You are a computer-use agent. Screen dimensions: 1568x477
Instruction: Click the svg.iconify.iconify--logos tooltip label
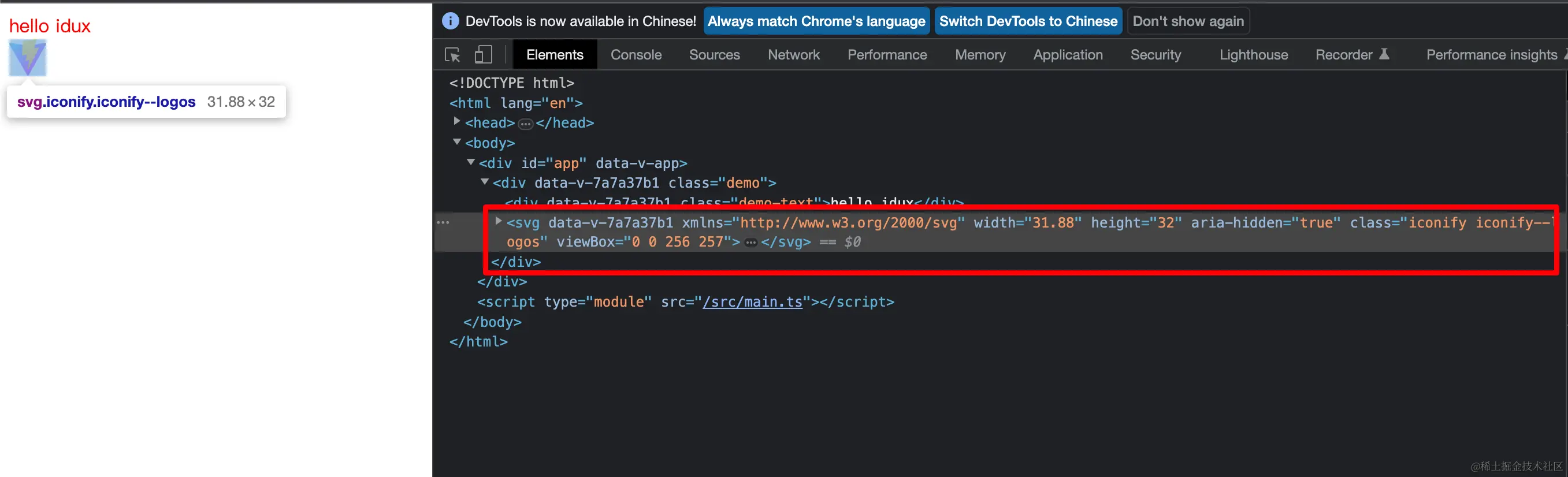(x=106, y=102)
